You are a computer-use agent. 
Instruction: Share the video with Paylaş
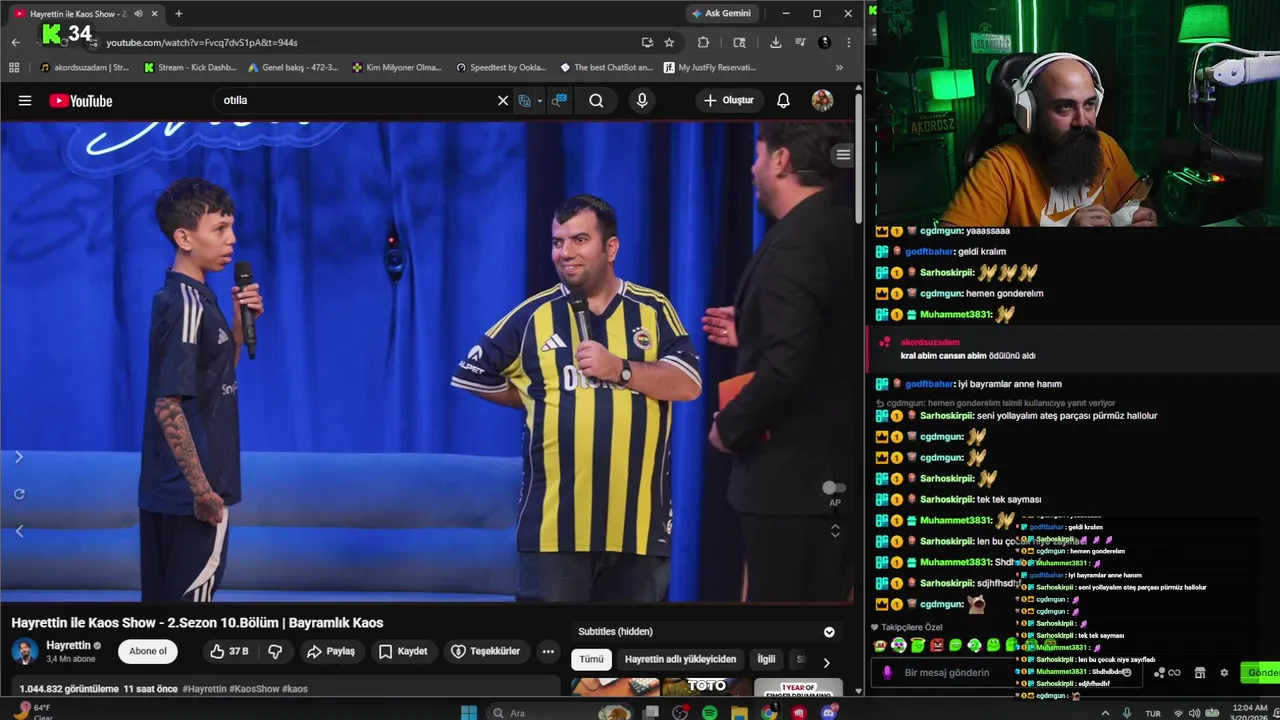click(x=331, y=651)
